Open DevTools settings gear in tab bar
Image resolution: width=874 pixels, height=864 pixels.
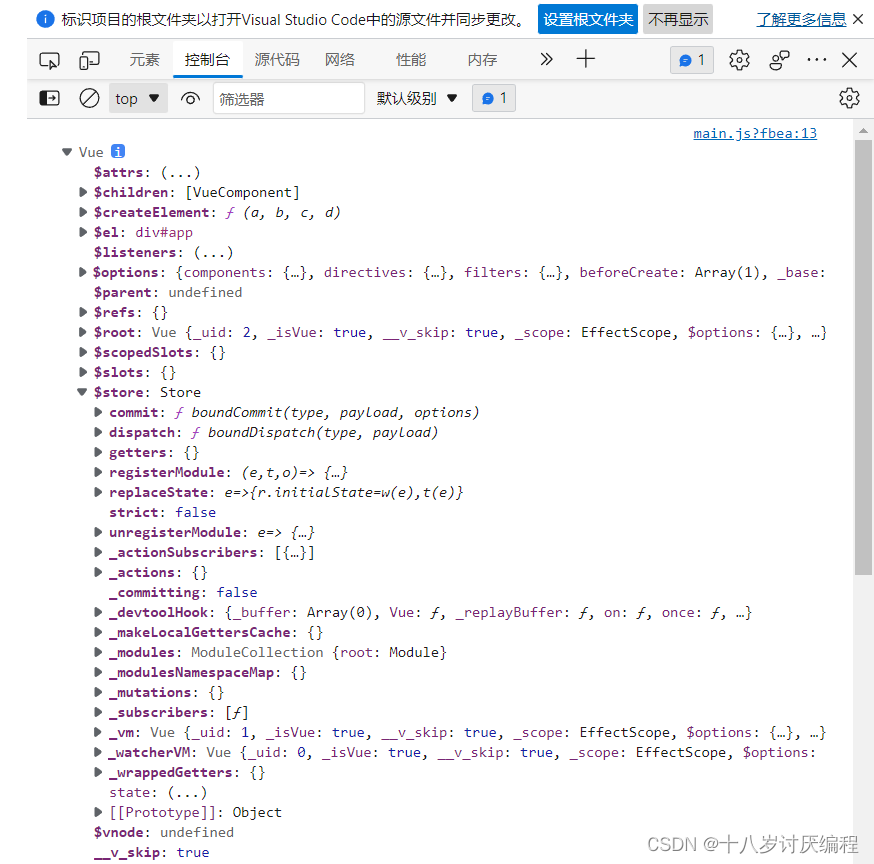point(739,60)
